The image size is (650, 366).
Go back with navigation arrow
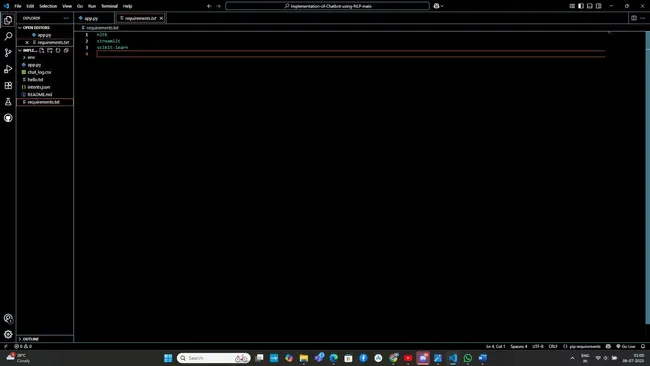click(x=209, y=6)
